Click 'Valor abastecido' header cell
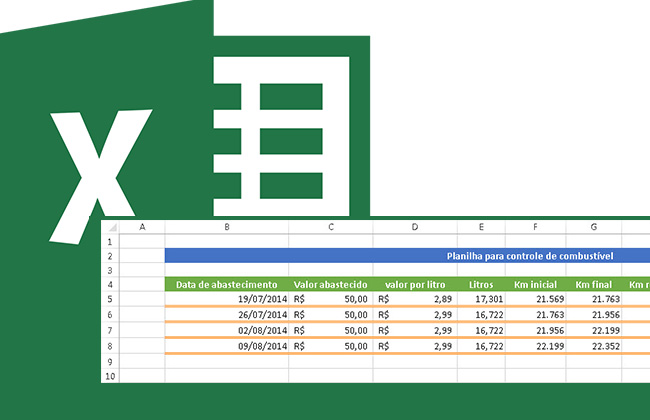 point(331,284)
